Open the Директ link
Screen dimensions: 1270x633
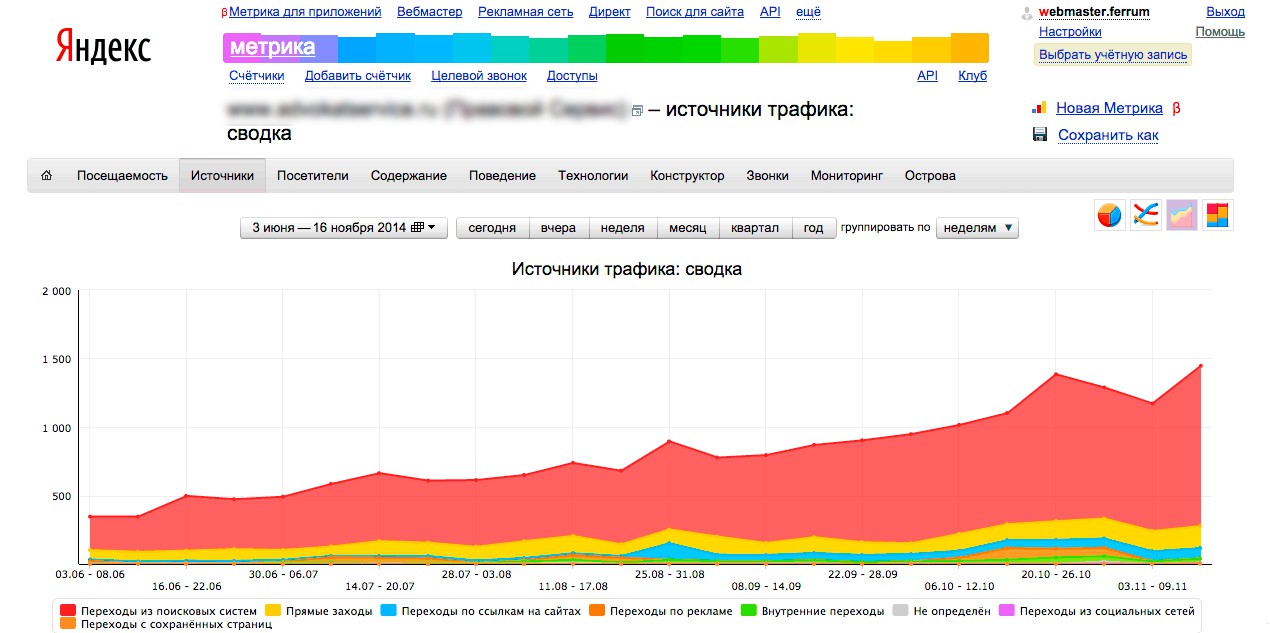(x=610, y=12)
